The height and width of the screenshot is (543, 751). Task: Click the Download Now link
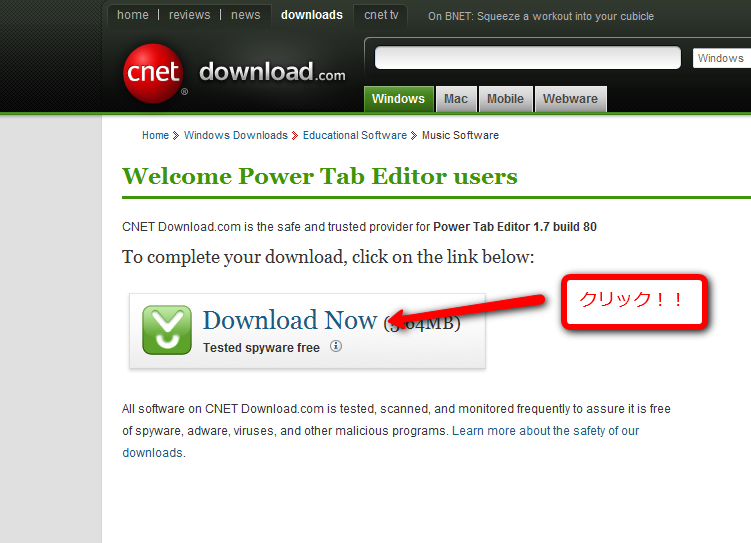290,320
